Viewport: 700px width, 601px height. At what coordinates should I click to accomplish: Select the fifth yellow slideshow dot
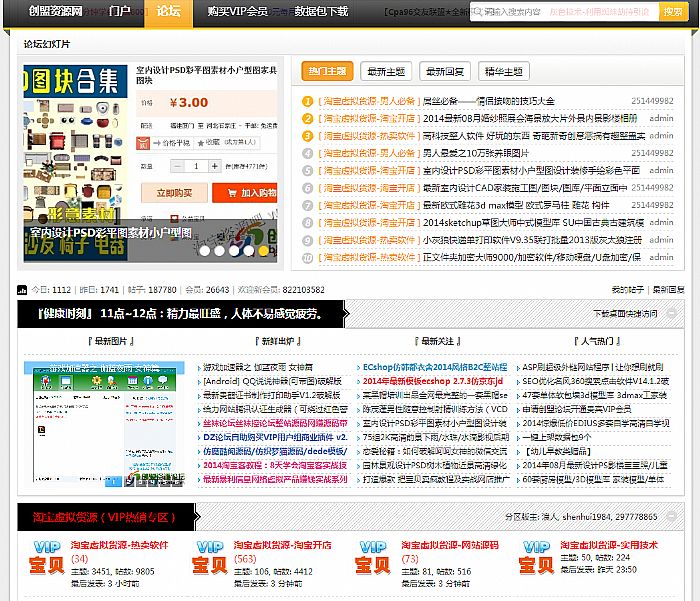[x=264, y=251]
